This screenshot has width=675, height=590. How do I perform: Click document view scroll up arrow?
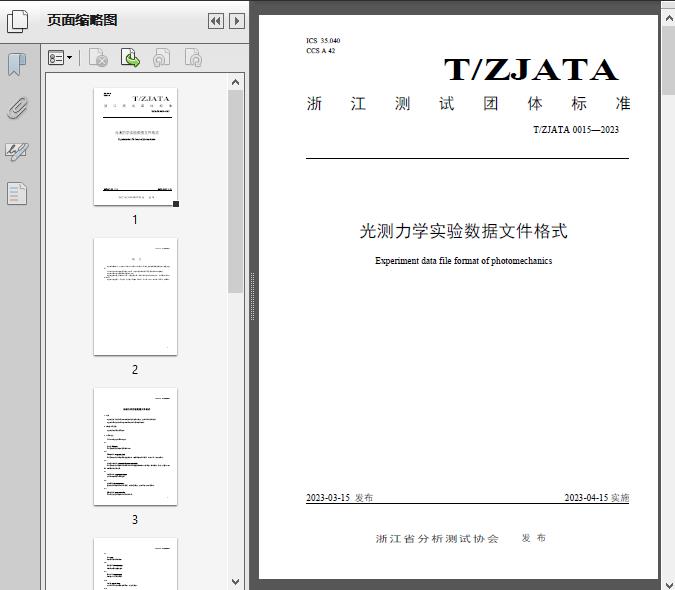click(669, 18)
